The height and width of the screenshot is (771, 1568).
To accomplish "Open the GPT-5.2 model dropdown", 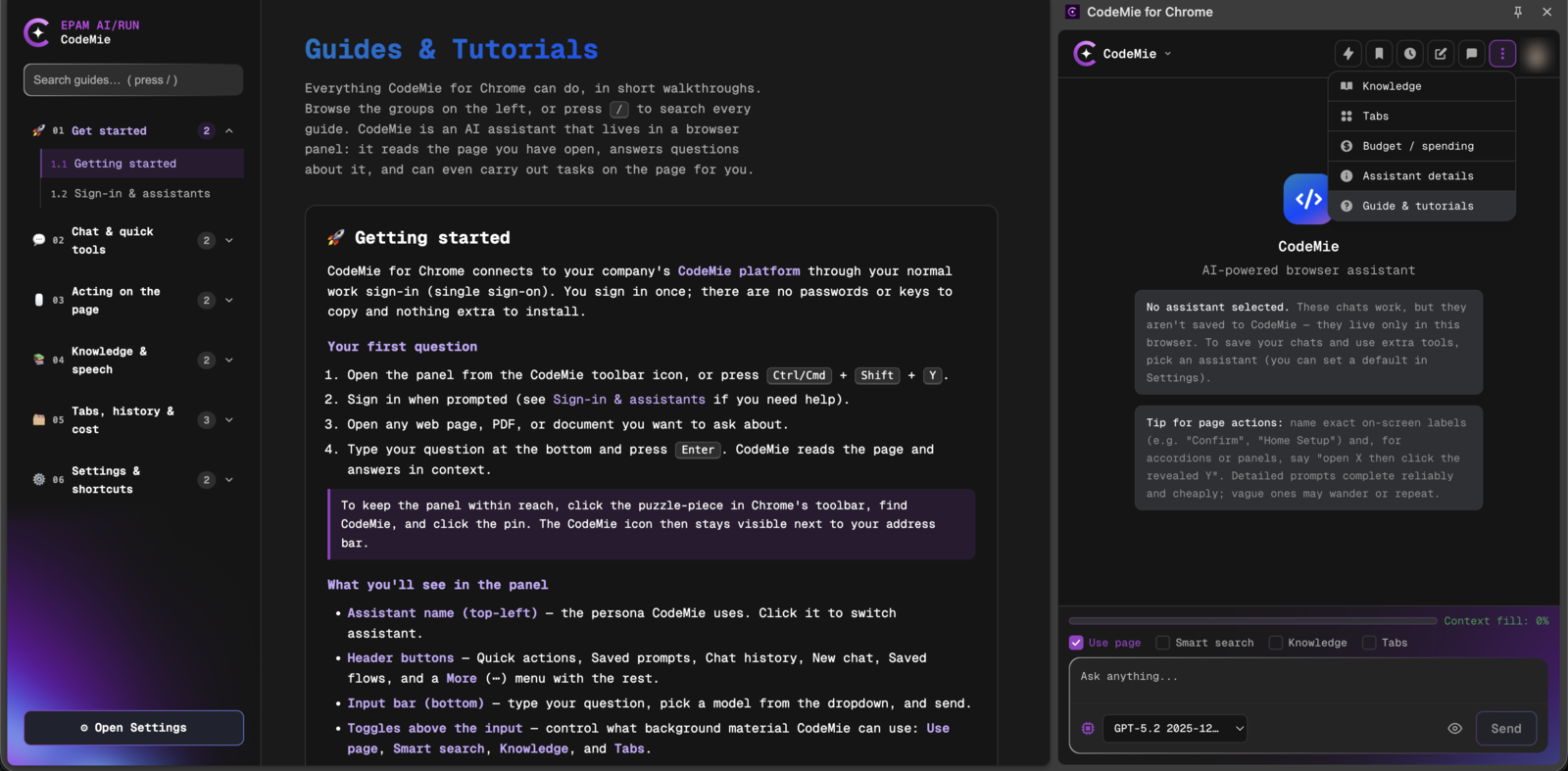I will click(x=1175, y=728).
